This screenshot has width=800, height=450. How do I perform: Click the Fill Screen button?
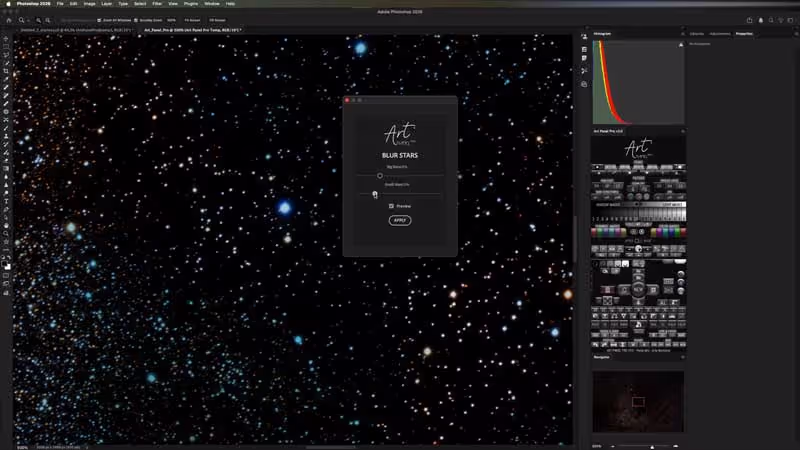(217, 20)
